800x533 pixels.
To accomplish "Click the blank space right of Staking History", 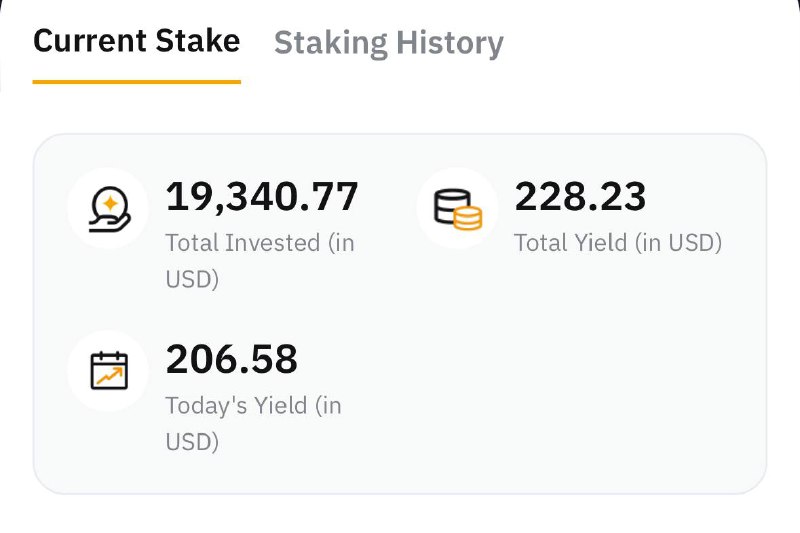I will [650, 43].
